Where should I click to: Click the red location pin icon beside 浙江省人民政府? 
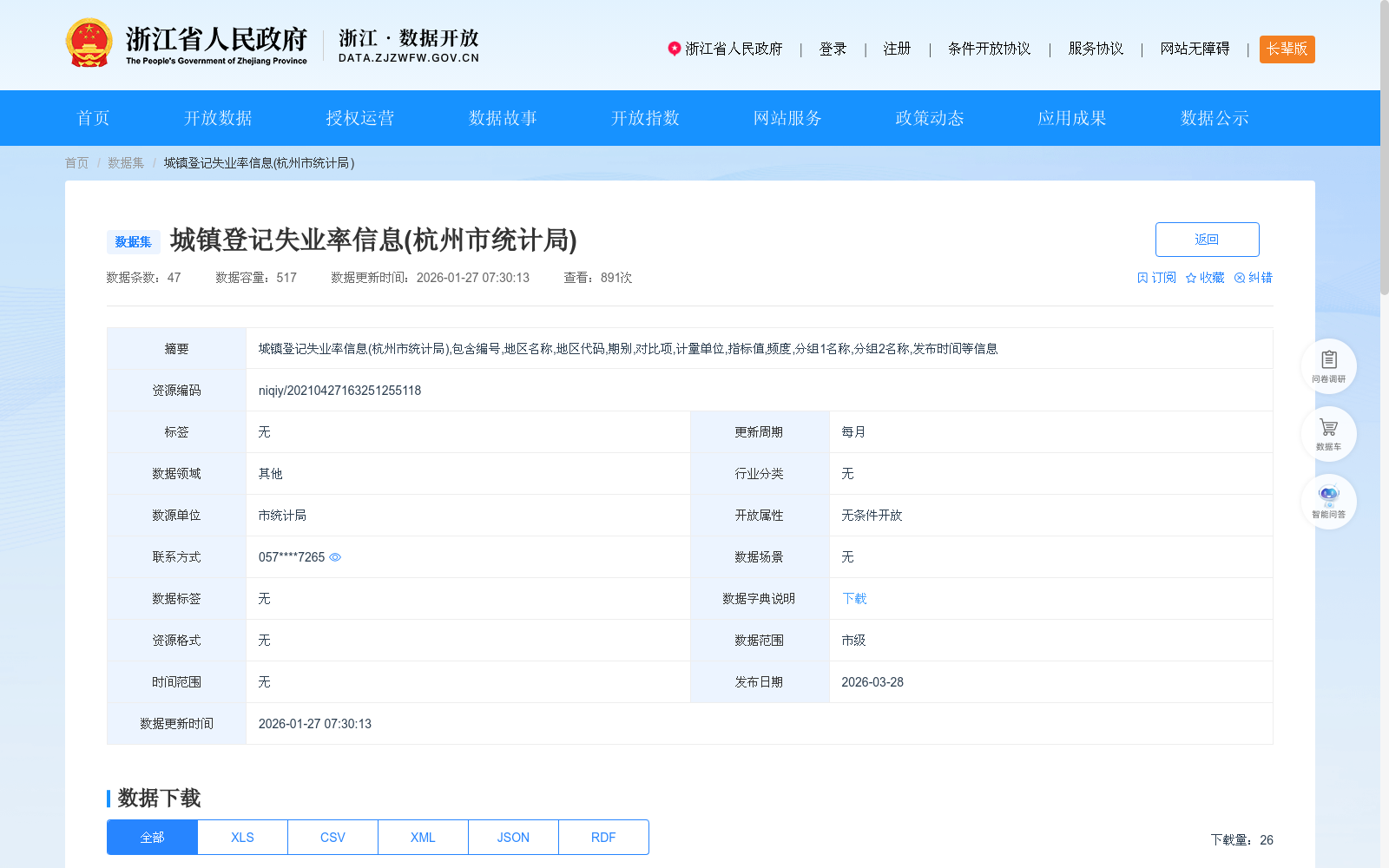pyautogui.click(x=674, y=49)
